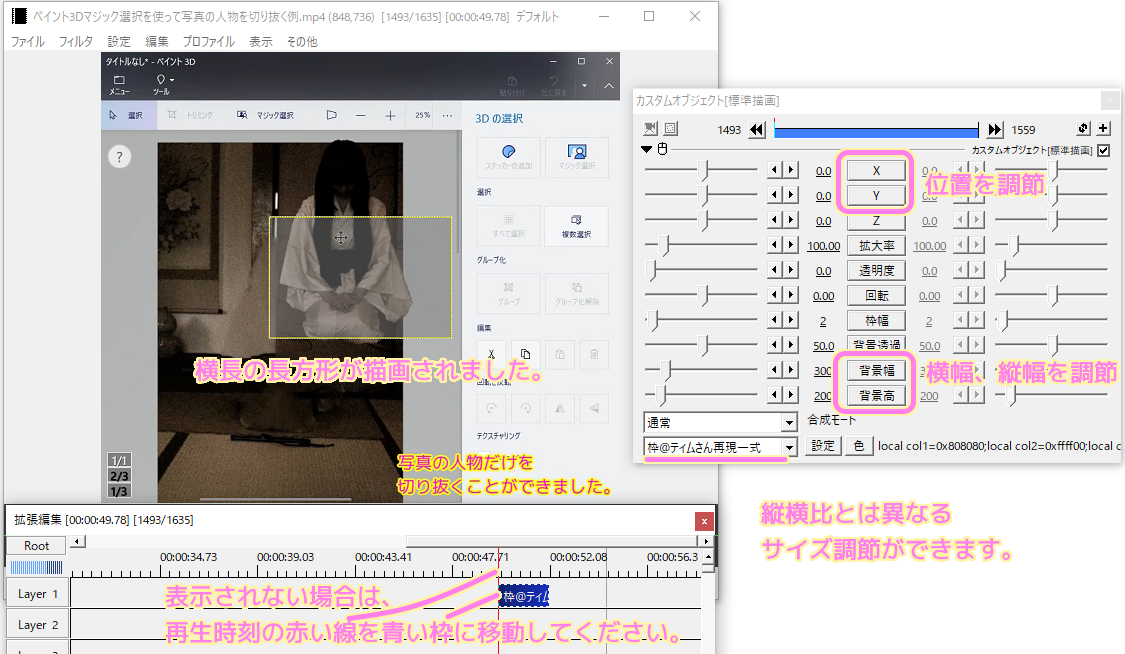The width and height of the screenshot is (1125, 654).
Task: Open the フィルタ menu
Action: point(76,42)
